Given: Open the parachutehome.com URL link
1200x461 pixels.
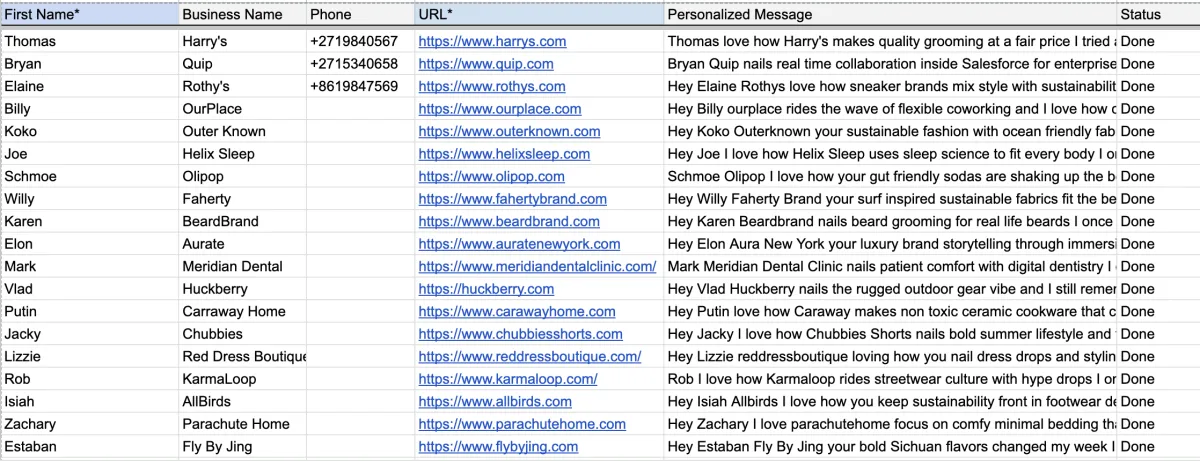Looking at the screenshot, I should coord(522,424).
